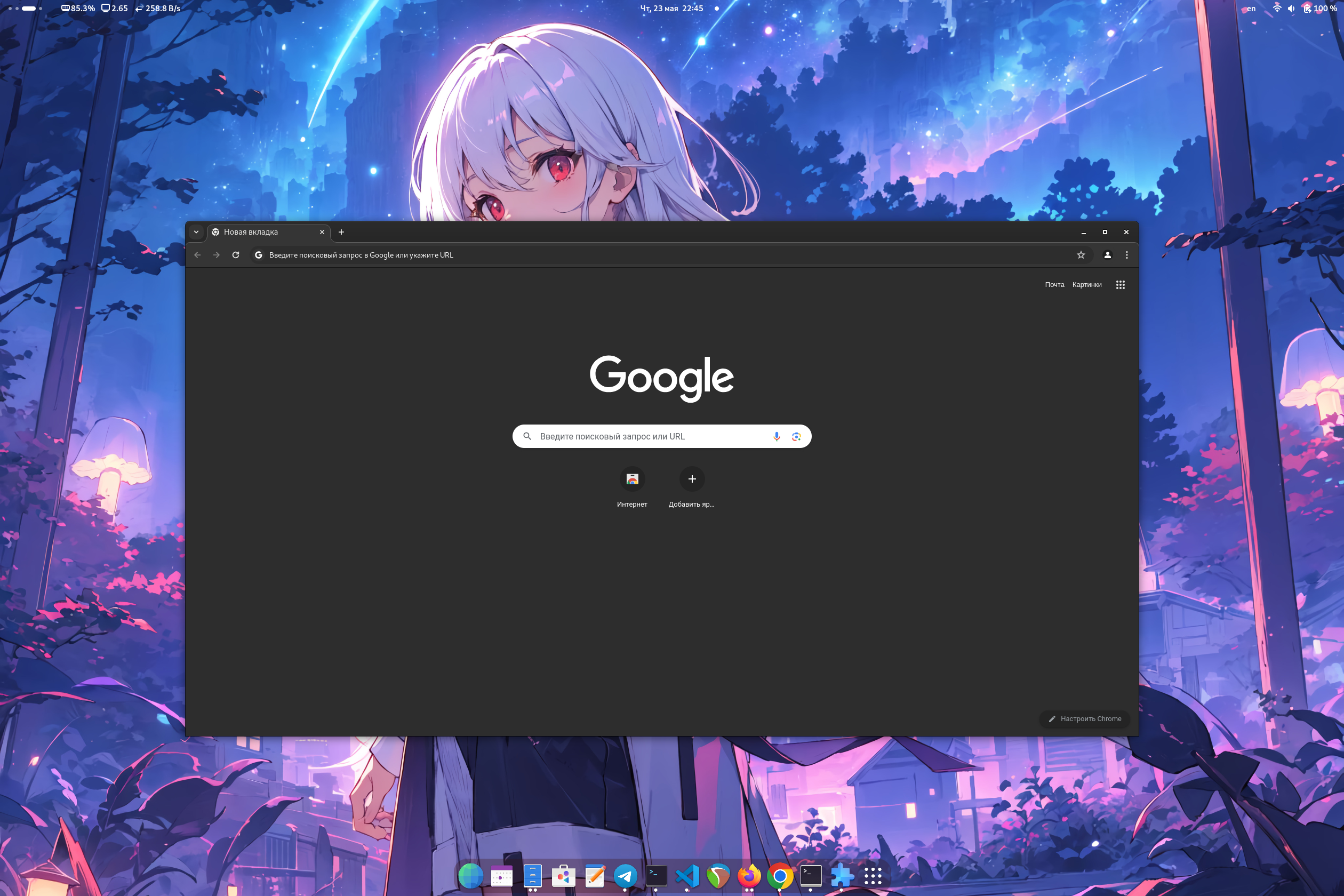Image resolution: width=1344 pixels, height=896 pixels.
Task: Click the forward navigation arrow
Action: click(x=217, y=255)
